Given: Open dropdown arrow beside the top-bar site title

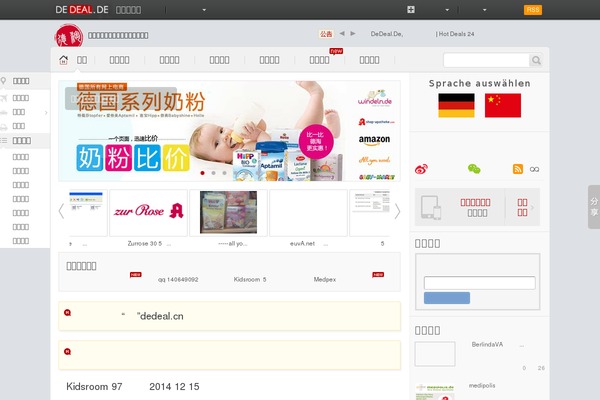Looking at the screenshot, I should tap(204, 10).
